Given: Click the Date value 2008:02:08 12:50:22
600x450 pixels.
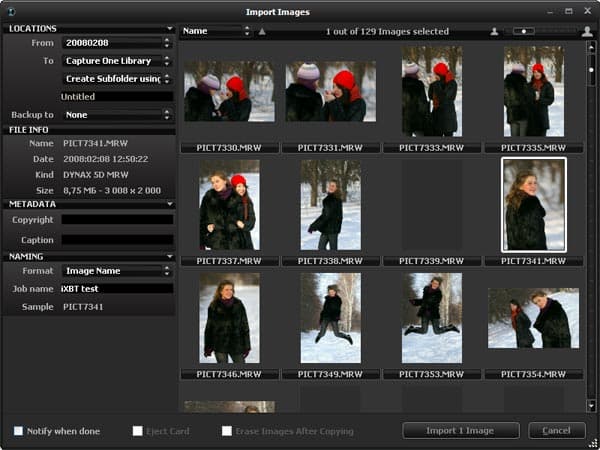Looking at the screenshot, I should pyautogui.click(x=106, y=159).
